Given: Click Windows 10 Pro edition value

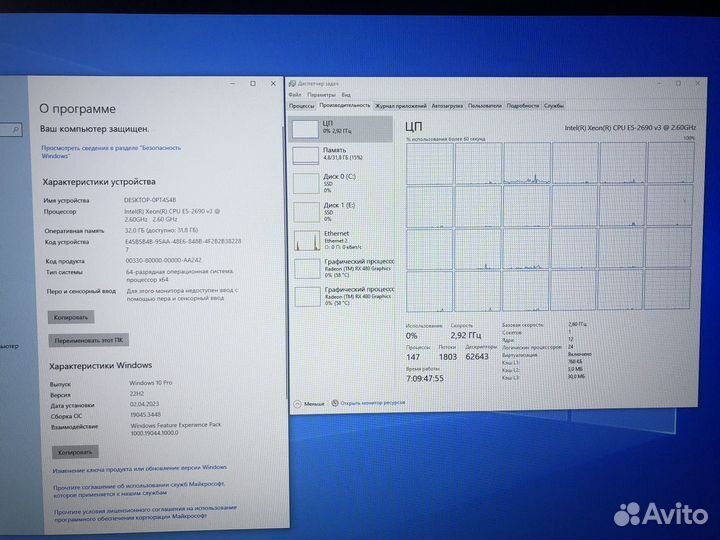Looking at the screenshot, I should click(151, 382).
